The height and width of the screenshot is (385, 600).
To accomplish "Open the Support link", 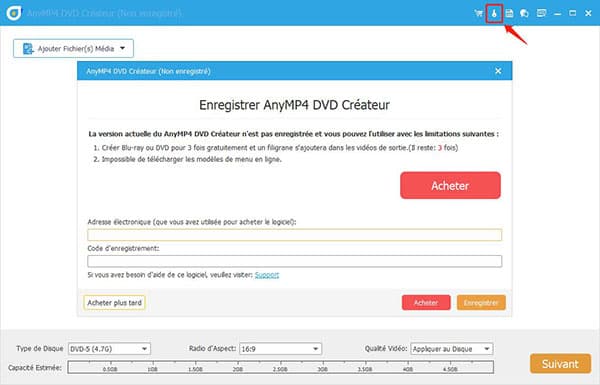I will tap(267, 275).
